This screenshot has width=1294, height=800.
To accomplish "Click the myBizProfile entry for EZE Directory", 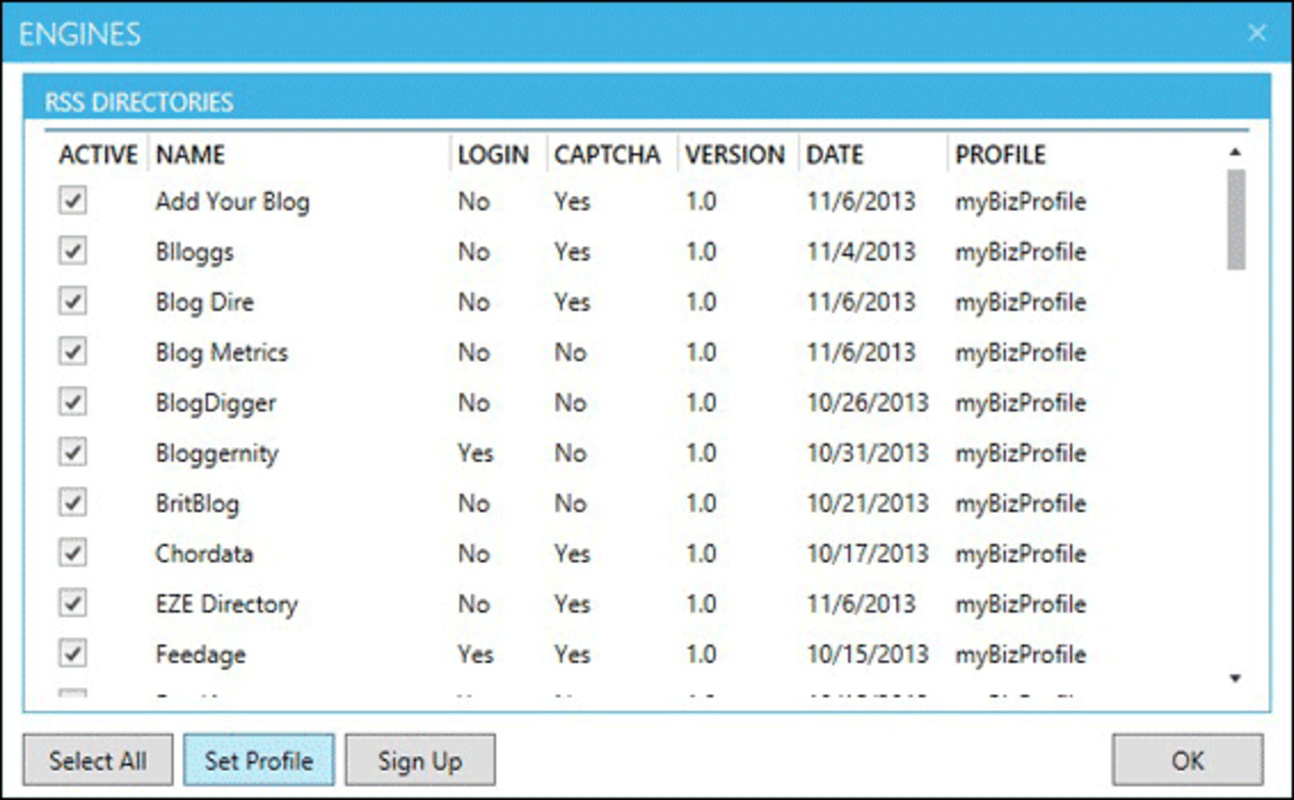I will pos(1020,604).
